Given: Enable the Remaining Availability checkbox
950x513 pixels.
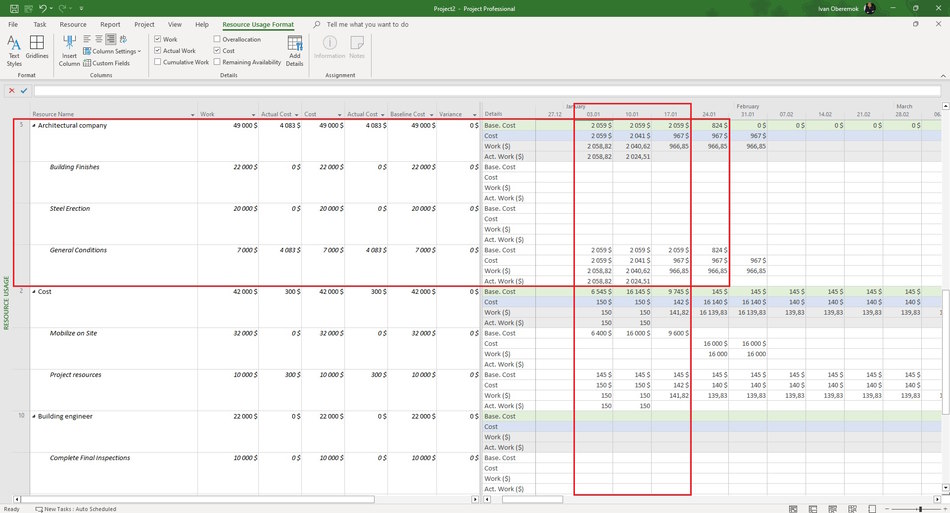Looking at the screenshot, I should (x=217, y=62).
